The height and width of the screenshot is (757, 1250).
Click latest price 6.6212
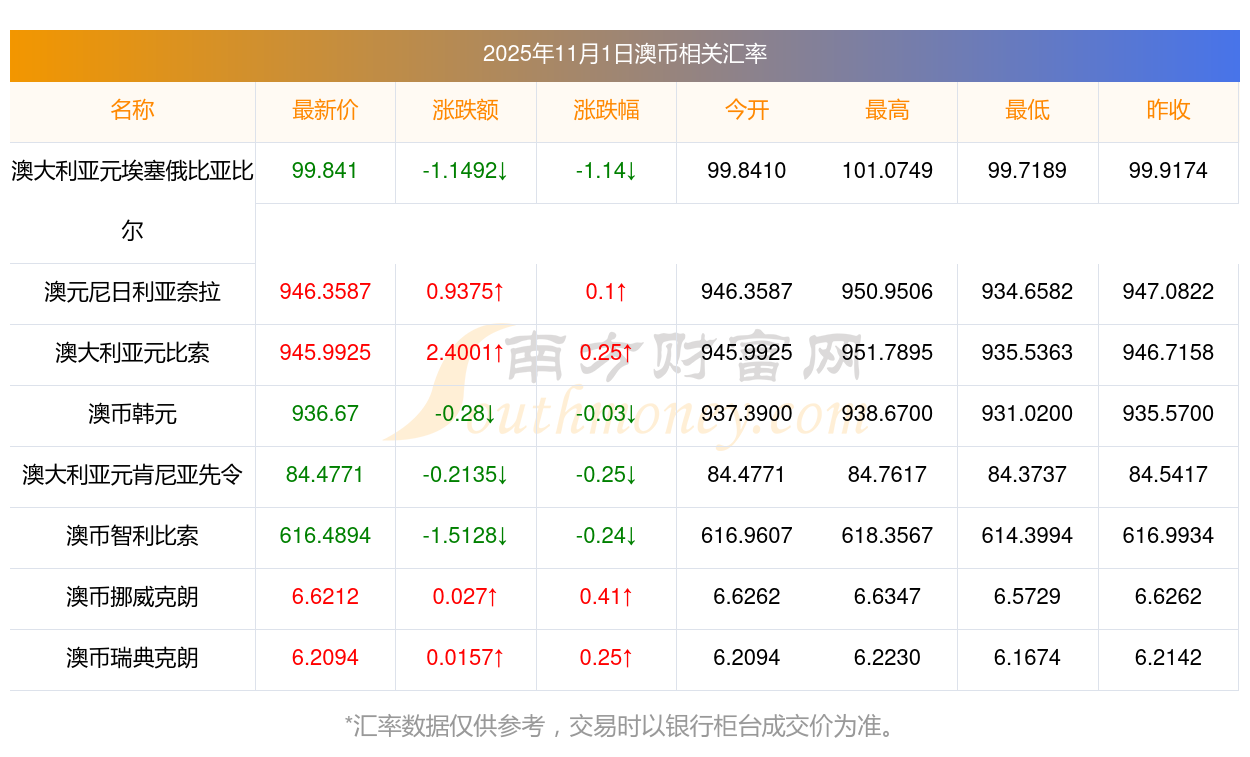tap(325, 597)
